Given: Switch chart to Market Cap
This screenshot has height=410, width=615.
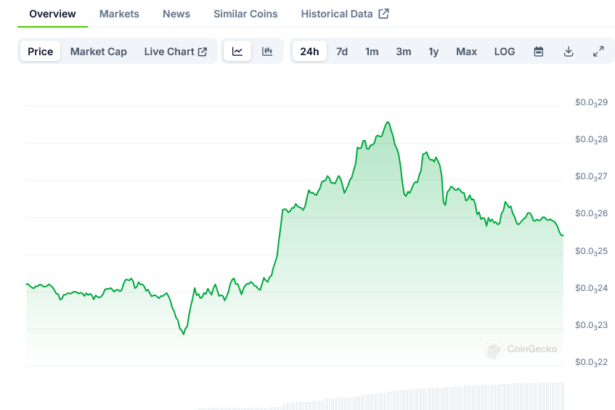Looking at the screenshot, I should pos(98,51).
